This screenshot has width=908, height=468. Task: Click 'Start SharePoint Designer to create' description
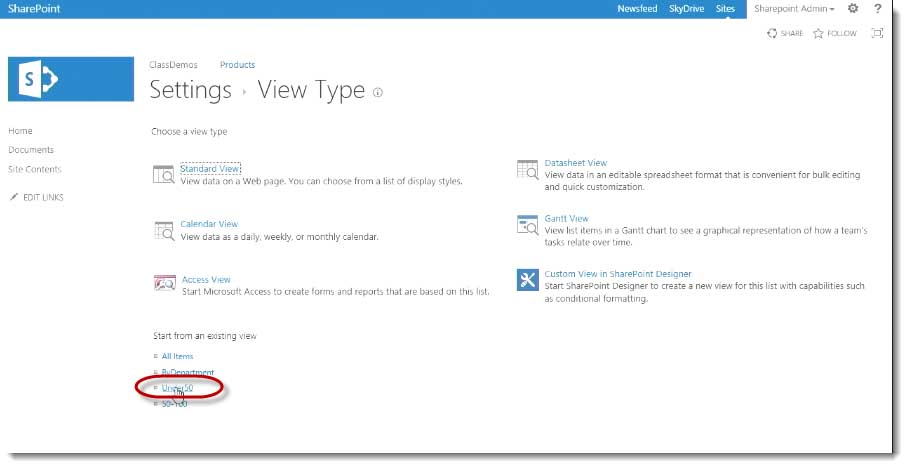coord(704,292)
